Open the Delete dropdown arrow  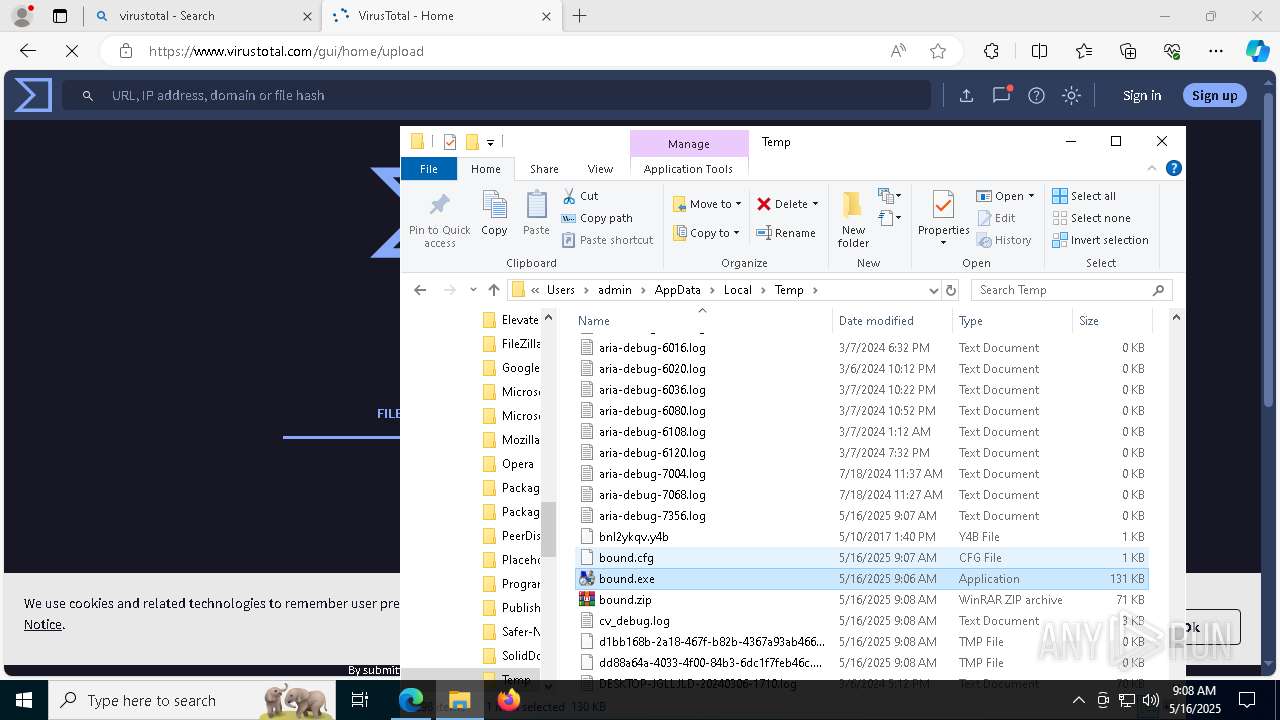(815, 204)
